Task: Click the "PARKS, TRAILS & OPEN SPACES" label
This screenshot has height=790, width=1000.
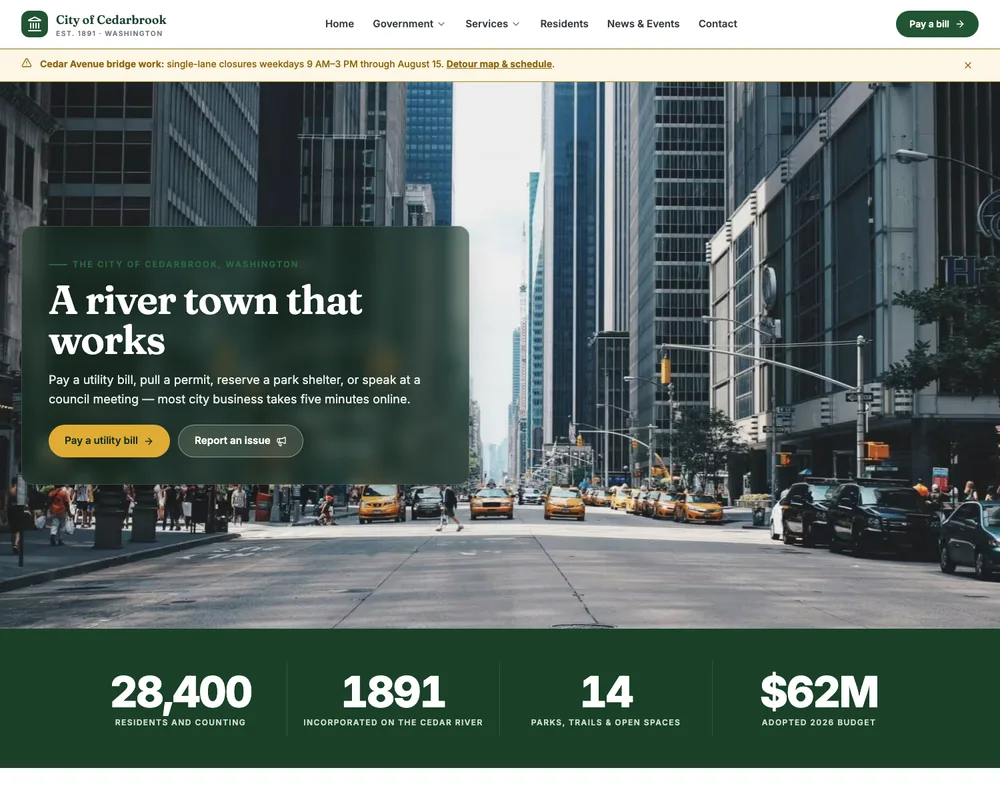Action: tap(606, 722)
